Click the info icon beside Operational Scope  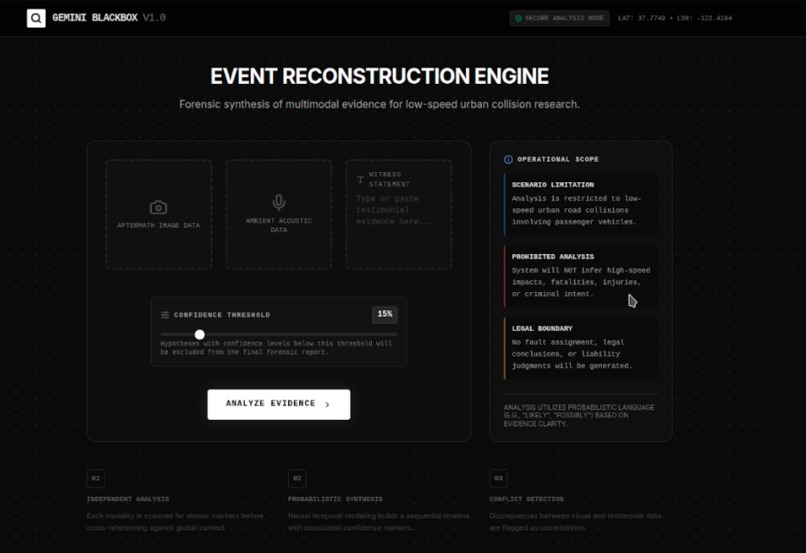(508, 159)
